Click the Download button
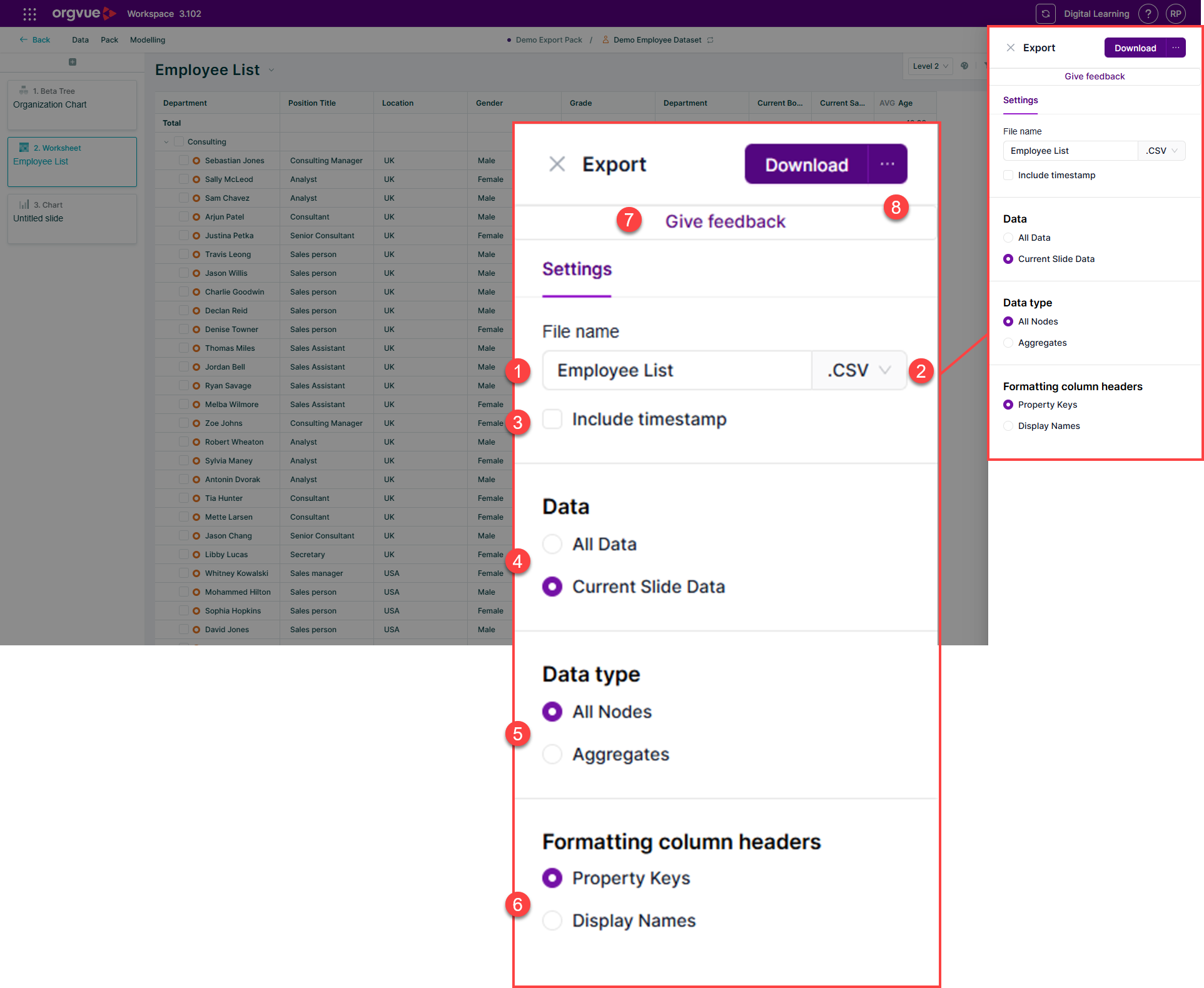1204x988 pixels. (1135, 48)
